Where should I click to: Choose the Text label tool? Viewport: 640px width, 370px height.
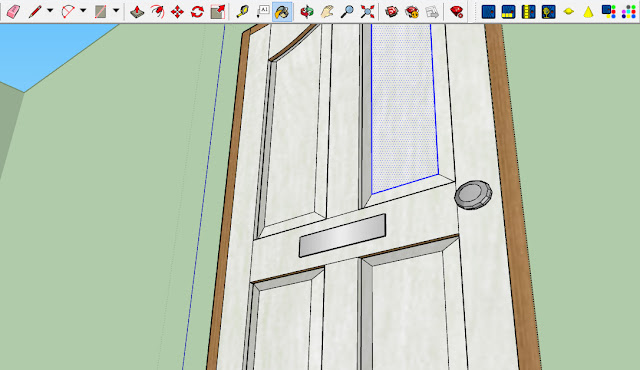point(263,11)
